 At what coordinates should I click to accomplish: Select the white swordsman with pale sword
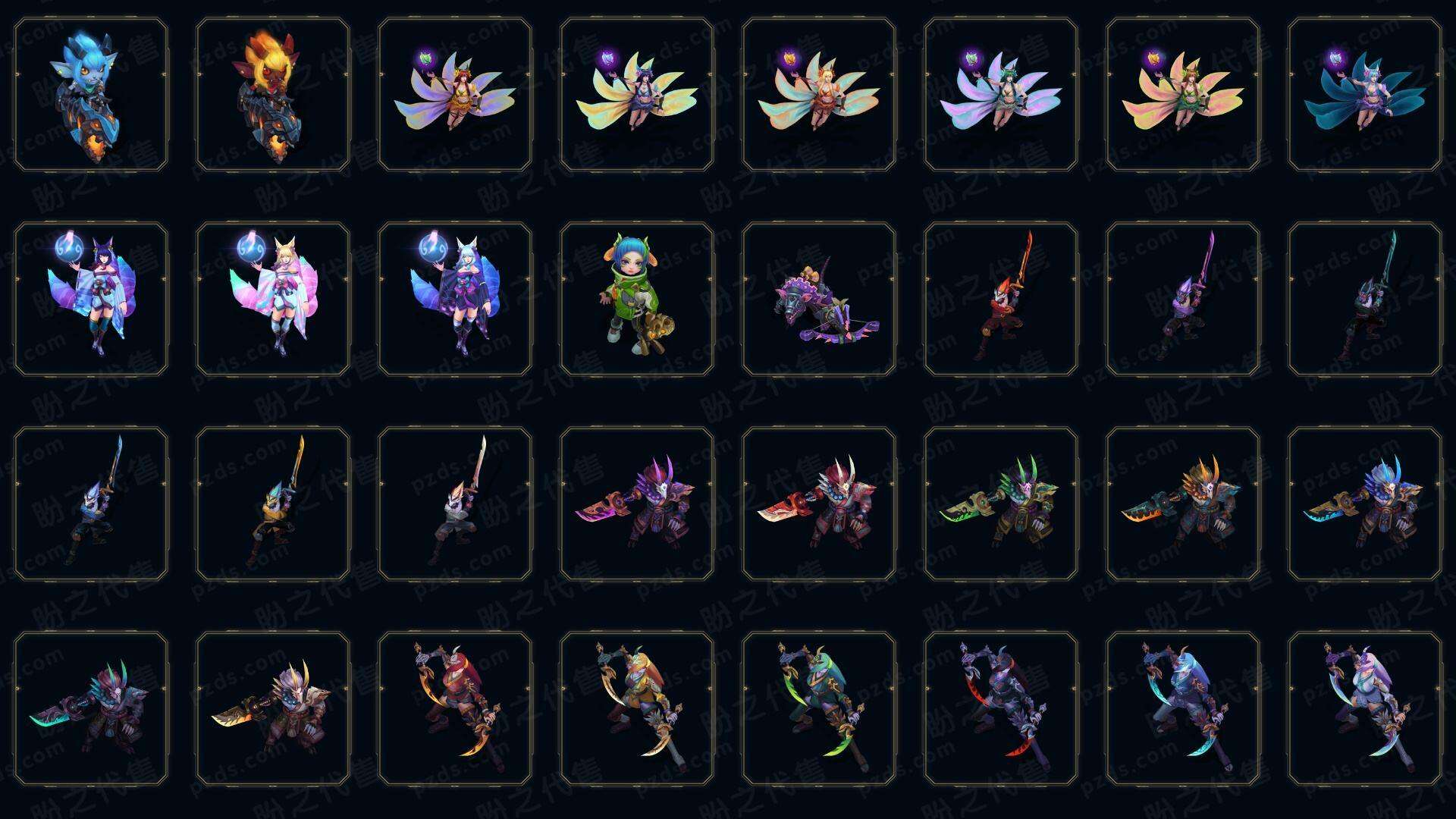tap(455, 504)
